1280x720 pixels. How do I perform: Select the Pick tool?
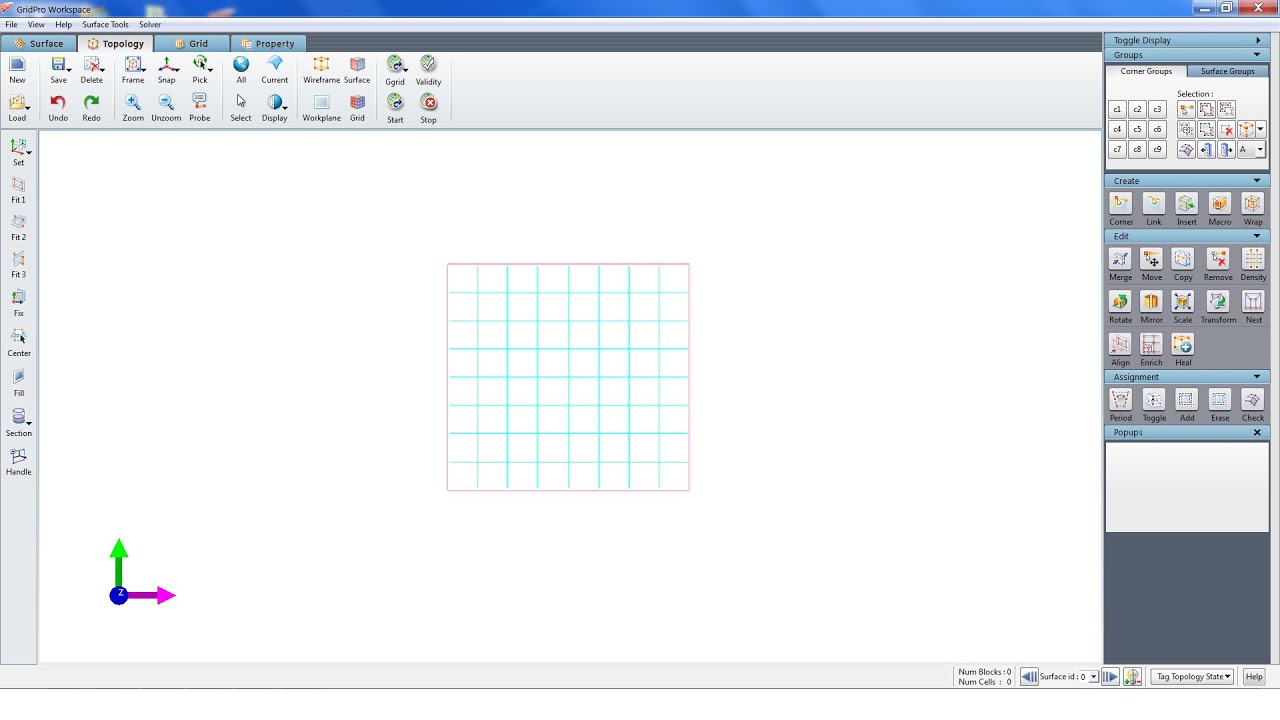[x=200, y=65]
